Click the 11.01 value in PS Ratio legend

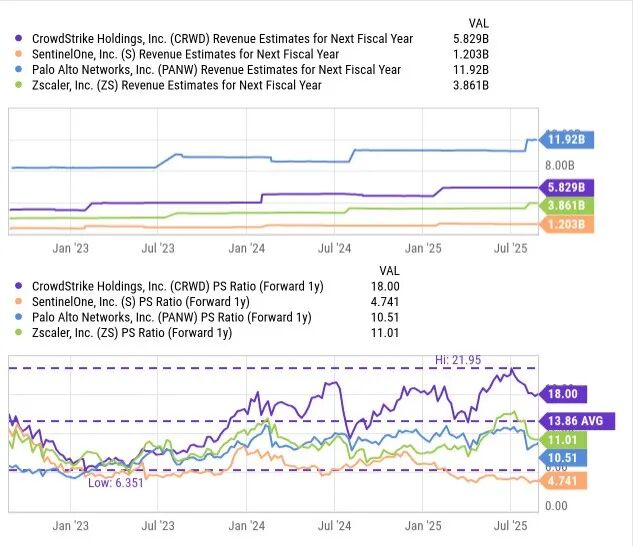pos(385,333)
